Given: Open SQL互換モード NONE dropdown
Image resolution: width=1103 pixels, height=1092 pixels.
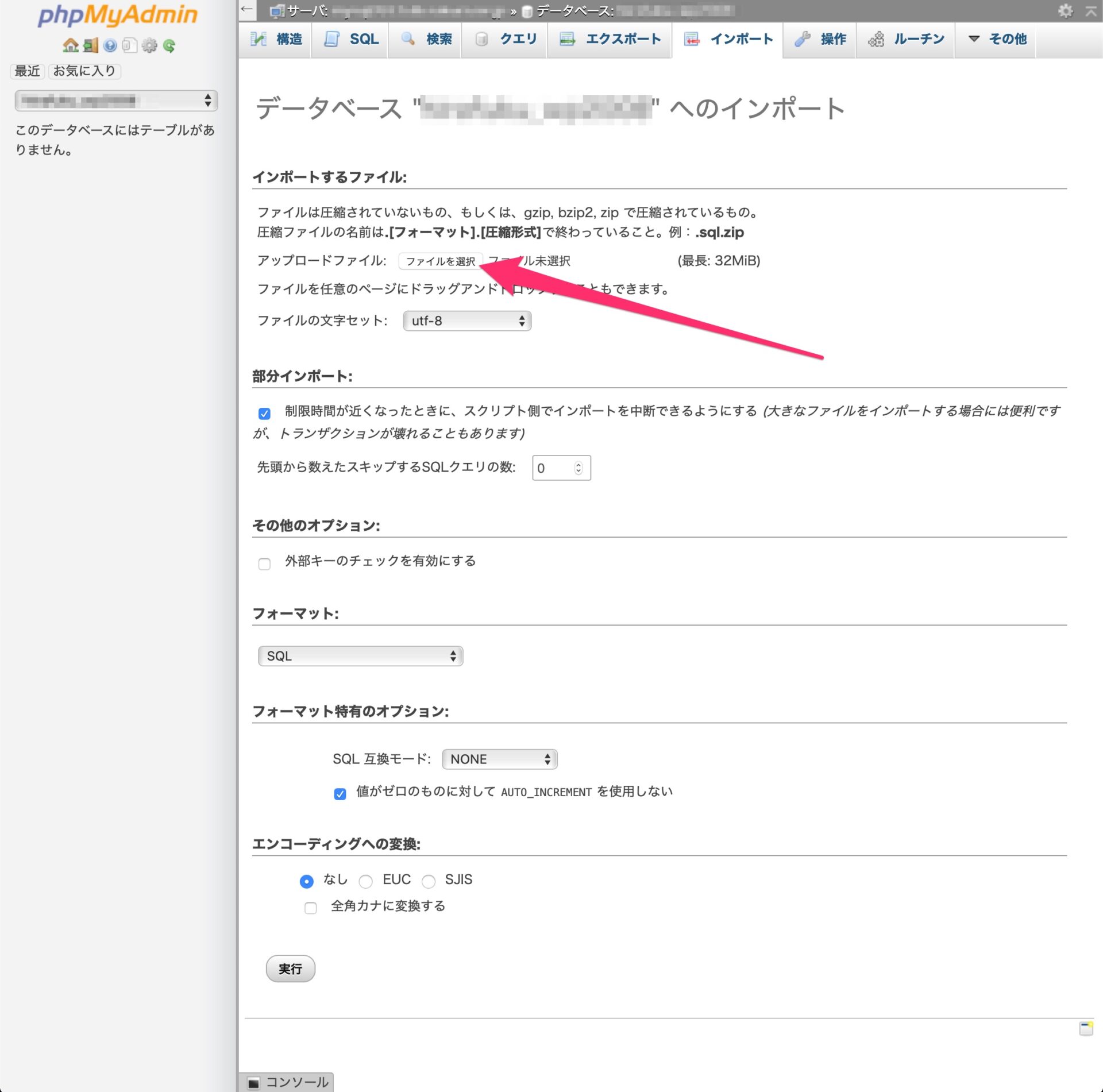Looking at the screenshot, I should pos(499,759).
